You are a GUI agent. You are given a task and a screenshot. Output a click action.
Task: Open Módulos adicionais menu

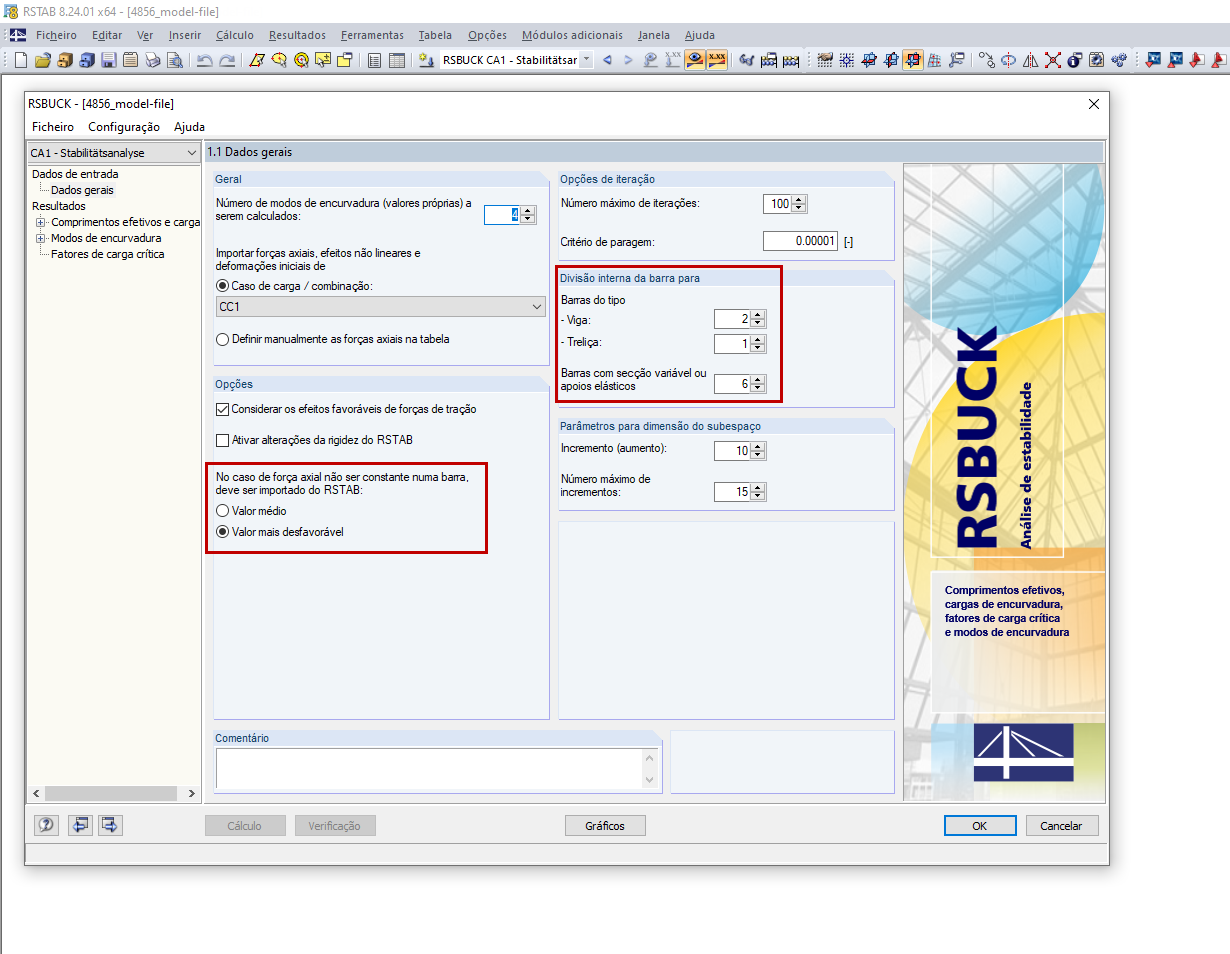click(x=572, y=35)
